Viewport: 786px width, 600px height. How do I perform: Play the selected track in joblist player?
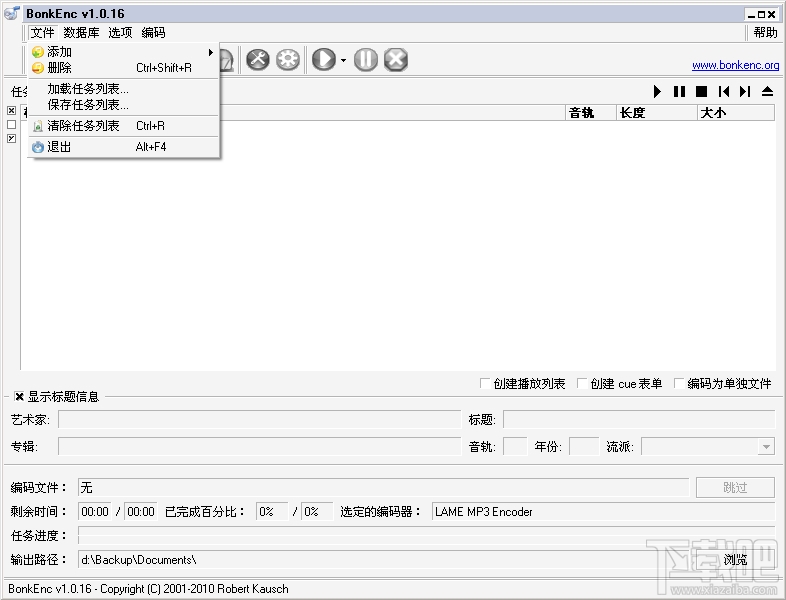point(657,91)
